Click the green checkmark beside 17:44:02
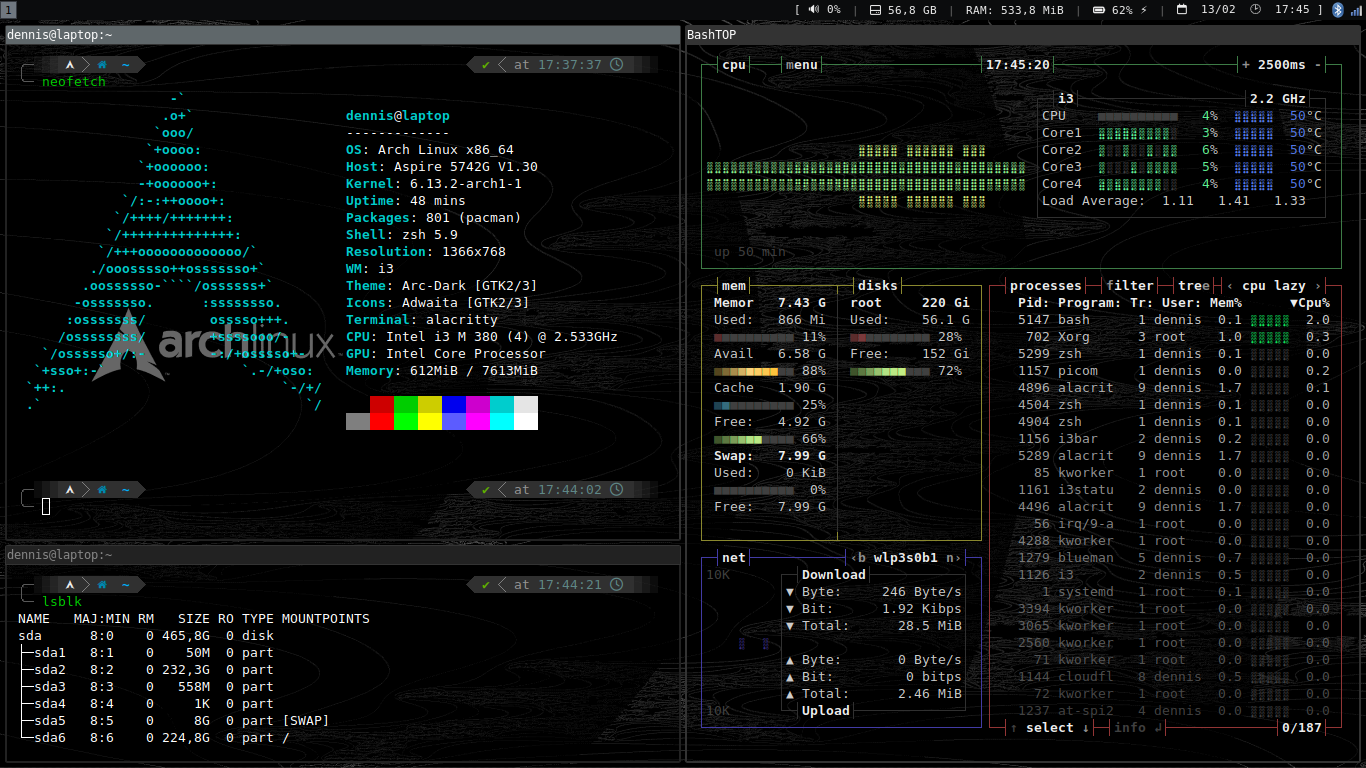The image size is (1366, 768). pyautogui.click(x=486, y=490)
